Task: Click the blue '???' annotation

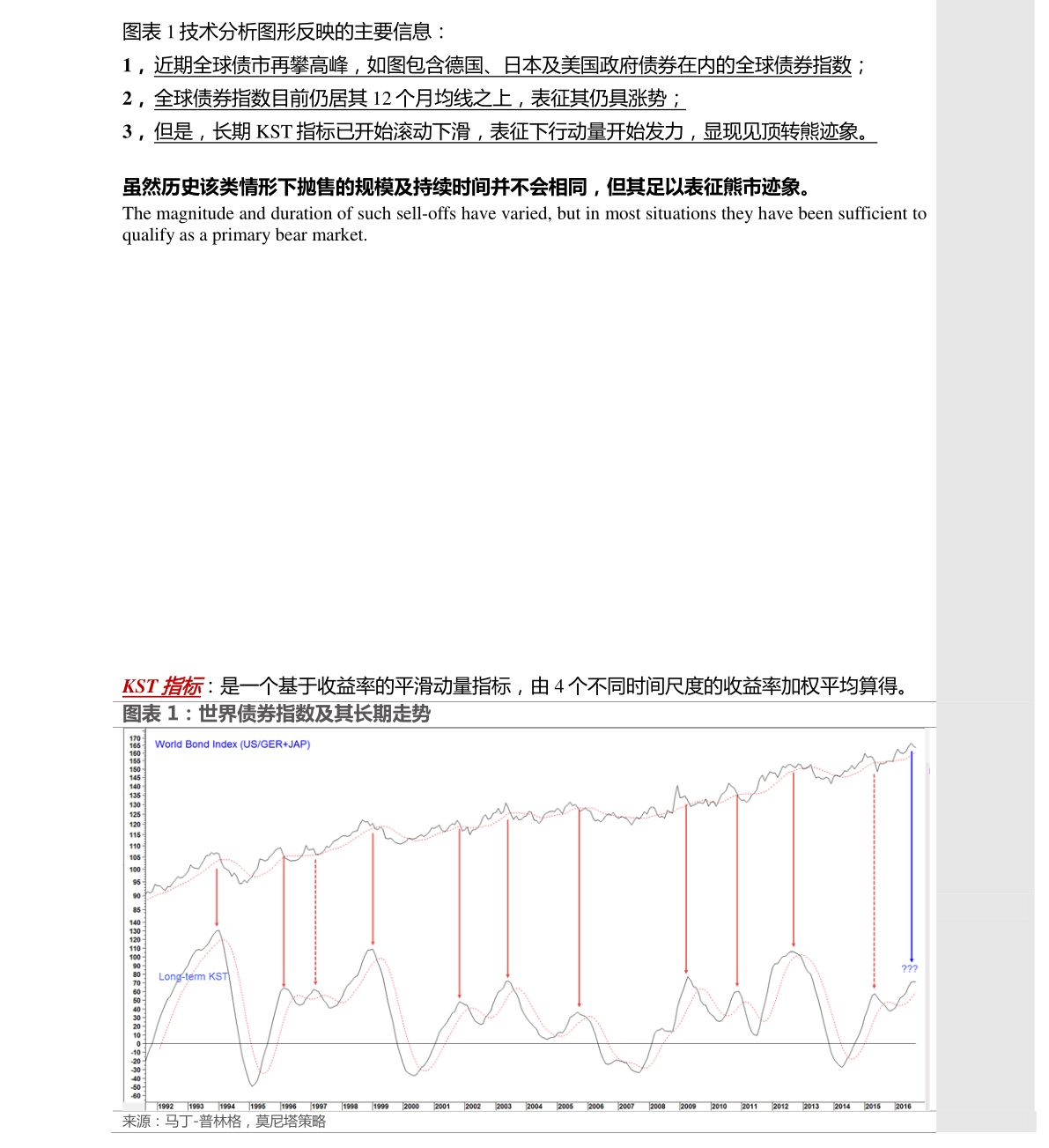Action: point(909,968)
